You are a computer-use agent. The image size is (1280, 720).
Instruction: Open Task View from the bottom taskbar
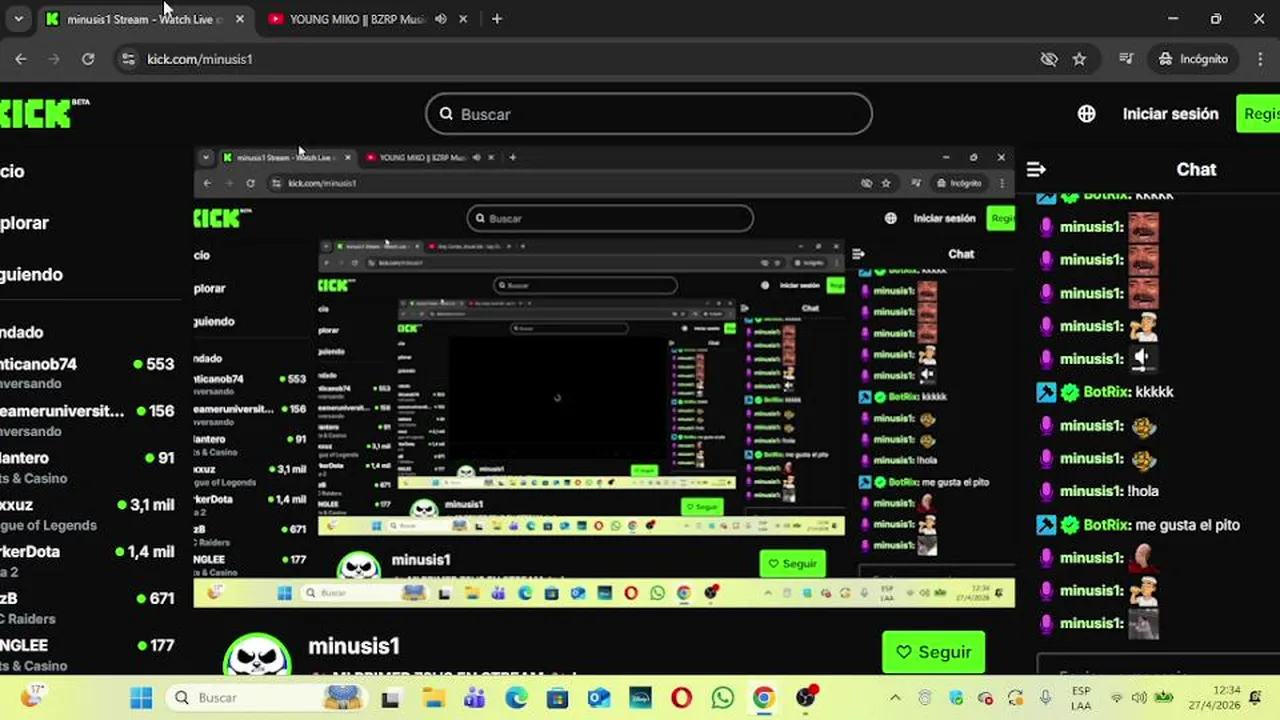390,698
